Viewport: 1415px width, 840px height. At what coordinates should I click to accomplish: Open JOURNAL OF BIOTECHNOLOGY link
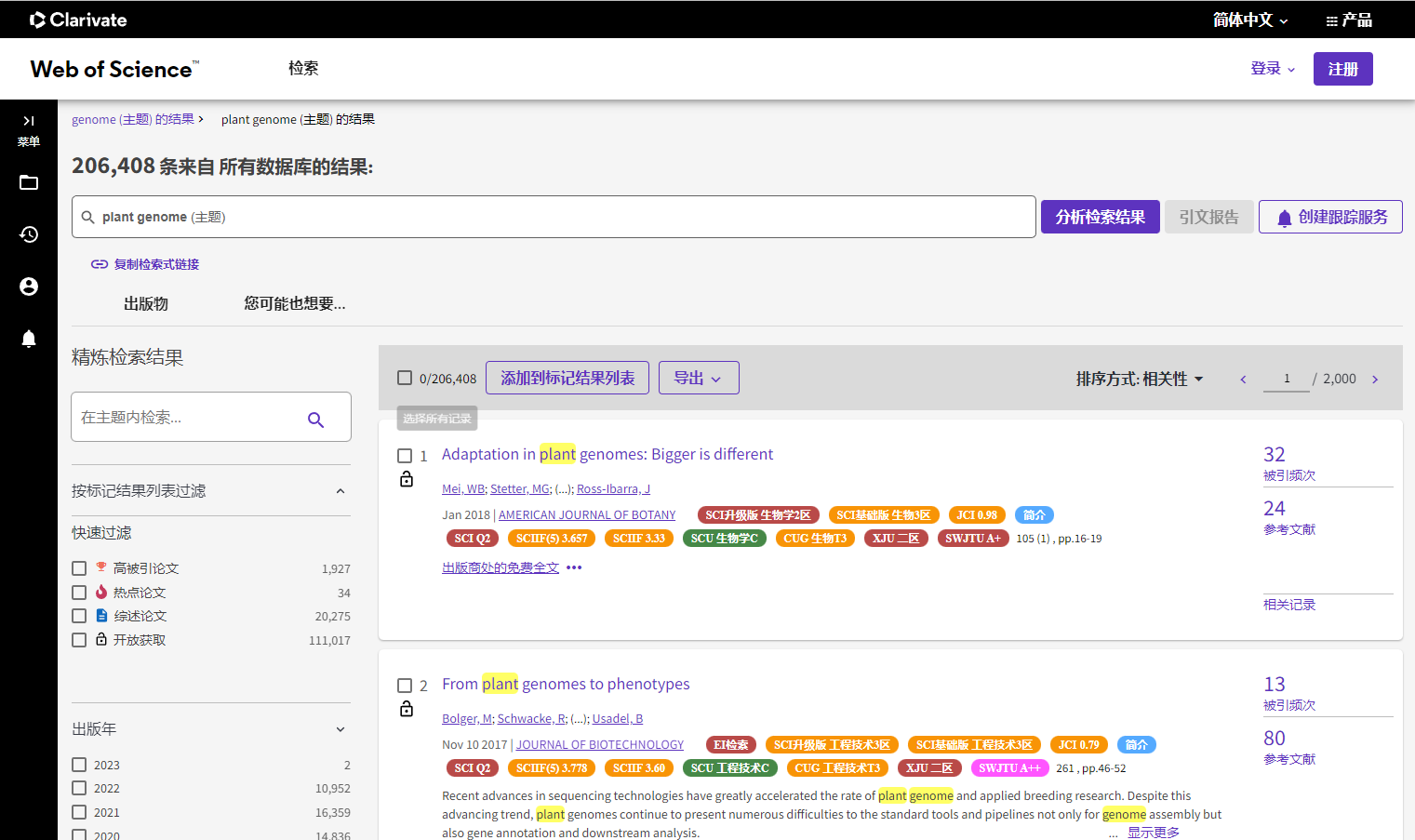600,745
